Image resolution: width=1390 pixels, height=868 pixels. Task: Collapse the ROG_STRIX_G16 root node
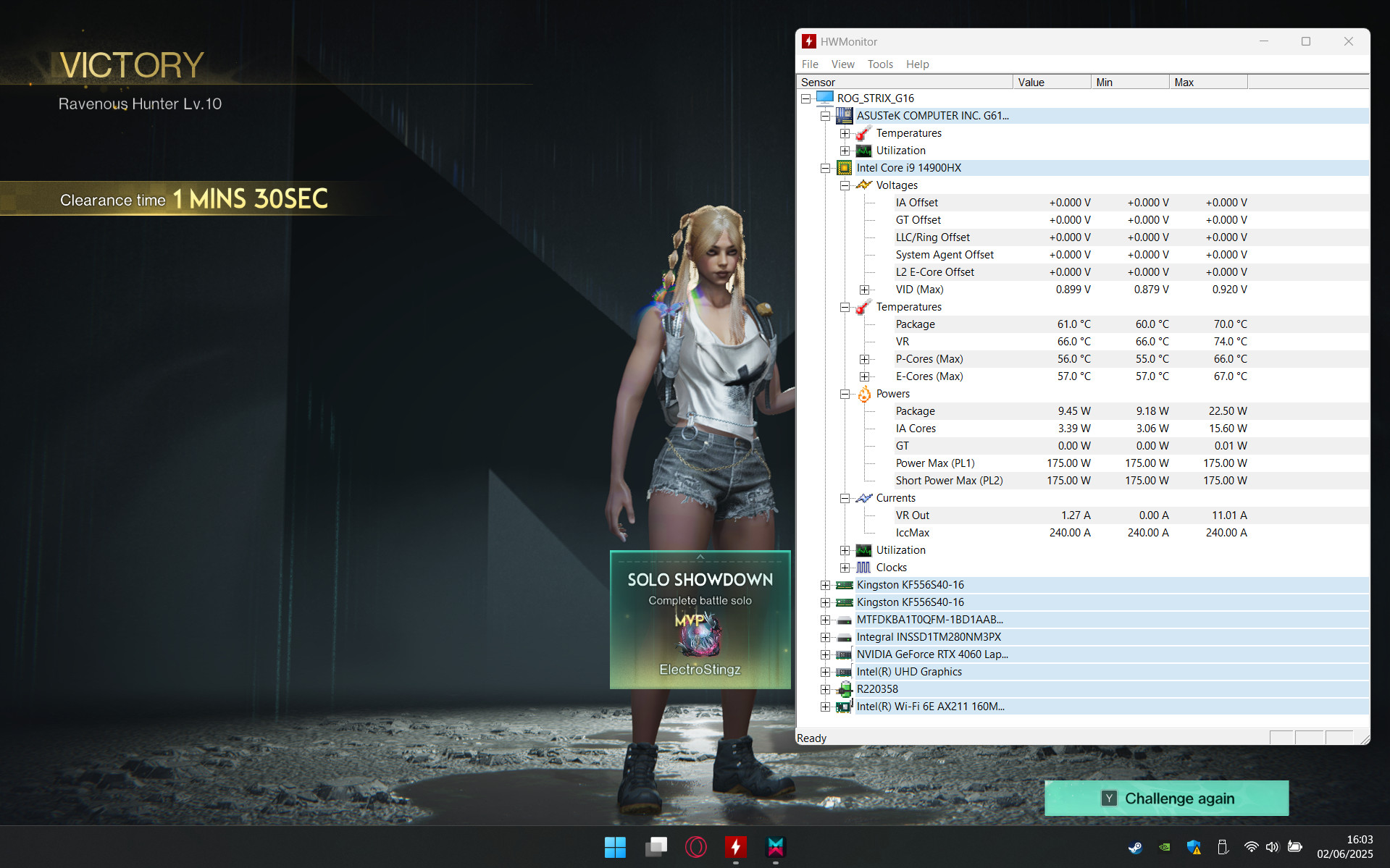(x=805, y=98)
